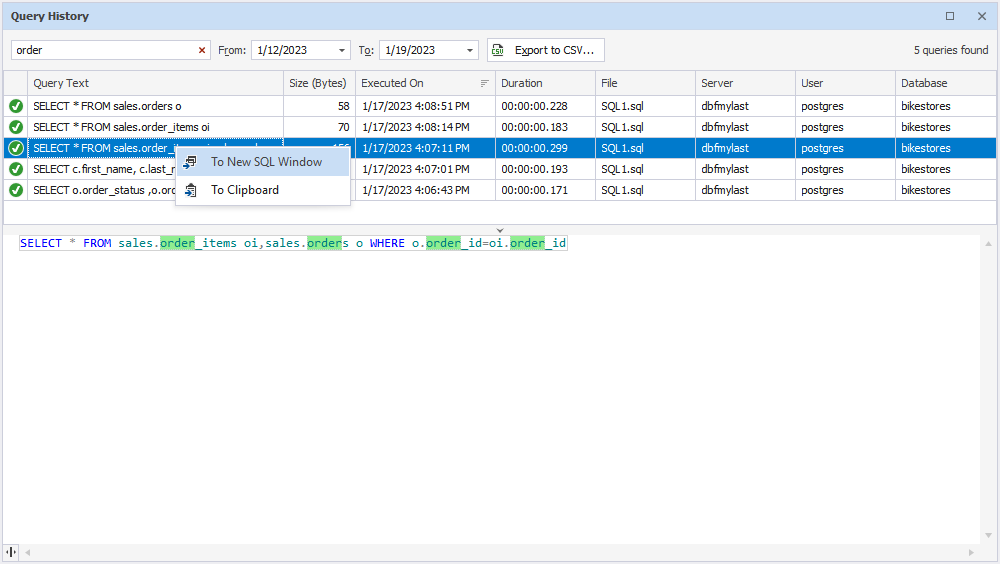This screenshot has height=564, width=1000.
Task: Click status icon of the selected query row
Action: tap(16, 148)
